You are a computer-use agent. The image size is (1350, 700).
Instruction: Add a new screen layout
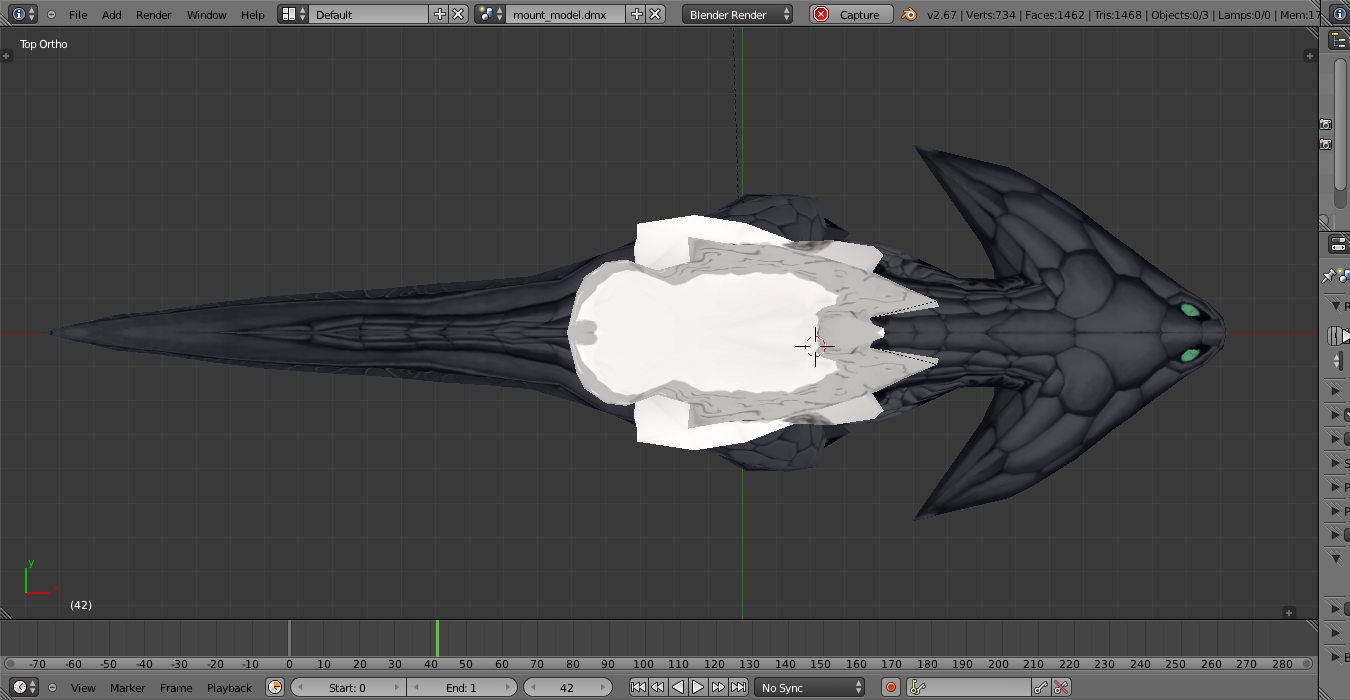click(x=439, y=14)
